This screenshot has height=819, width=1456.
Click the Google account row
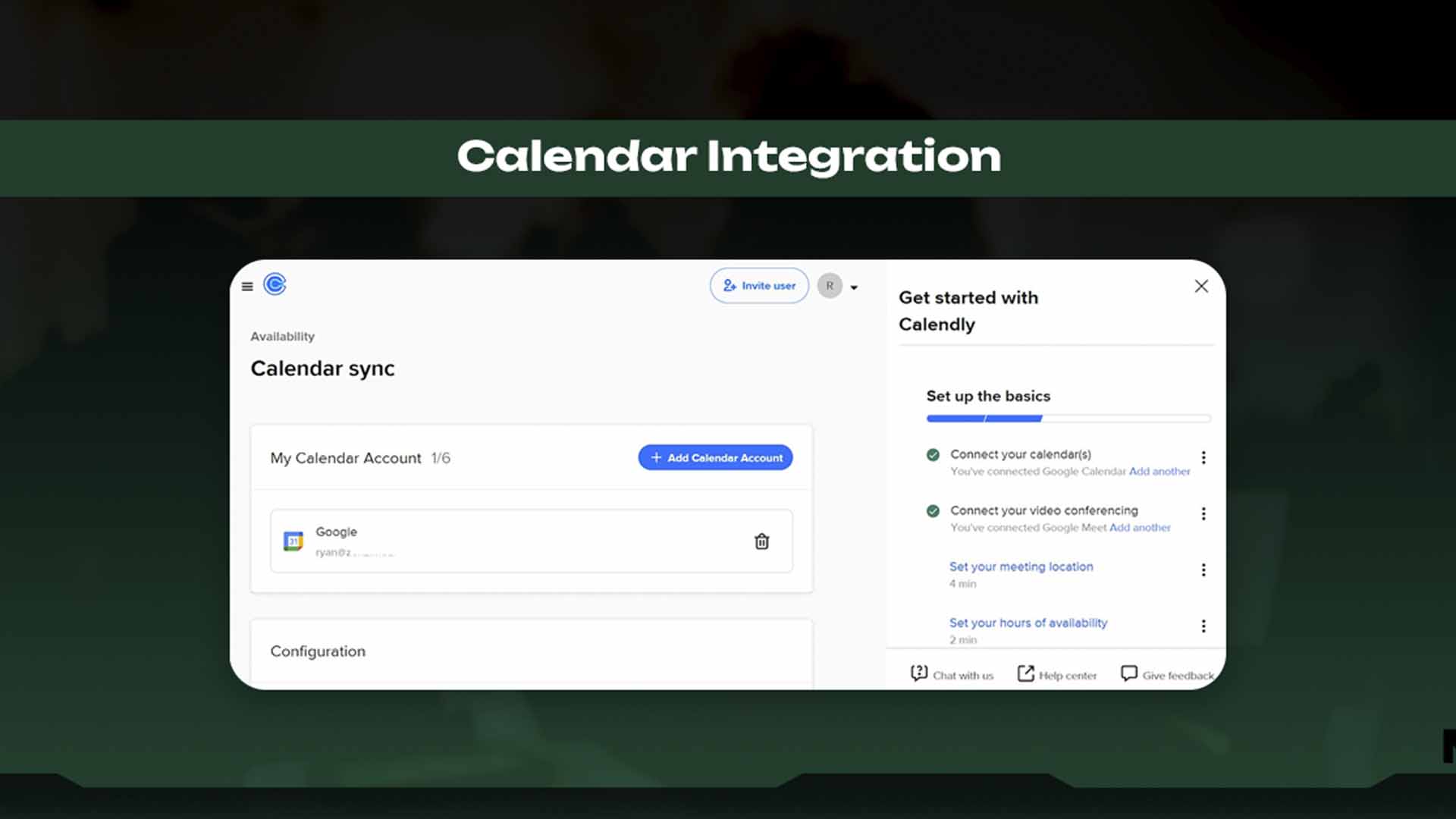coord(532,541)
